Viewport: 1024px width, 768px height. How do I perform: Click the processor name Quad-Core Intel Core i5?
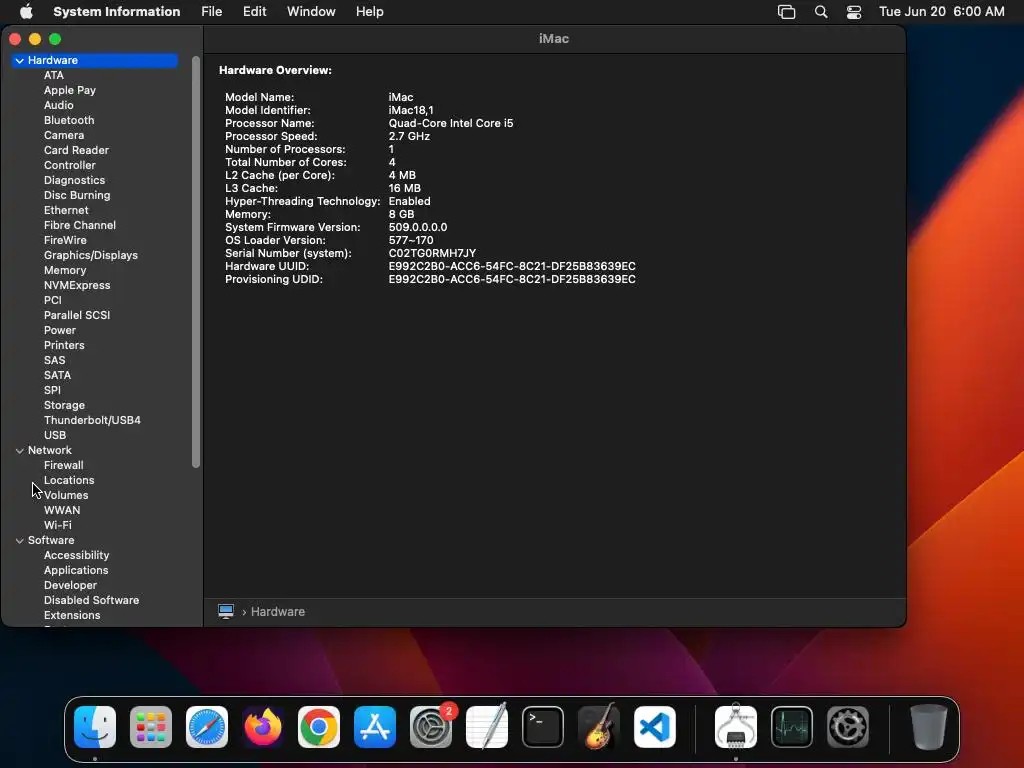click(451, 123)
